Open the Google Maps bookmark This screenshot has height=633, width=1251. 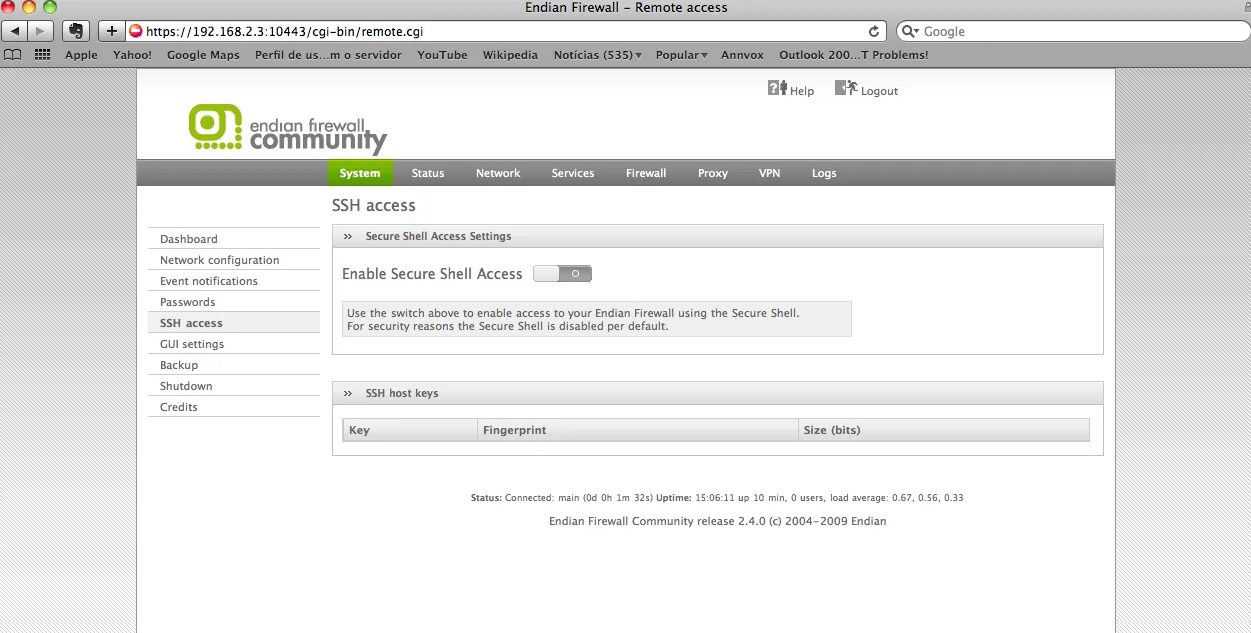coord(203,55)
